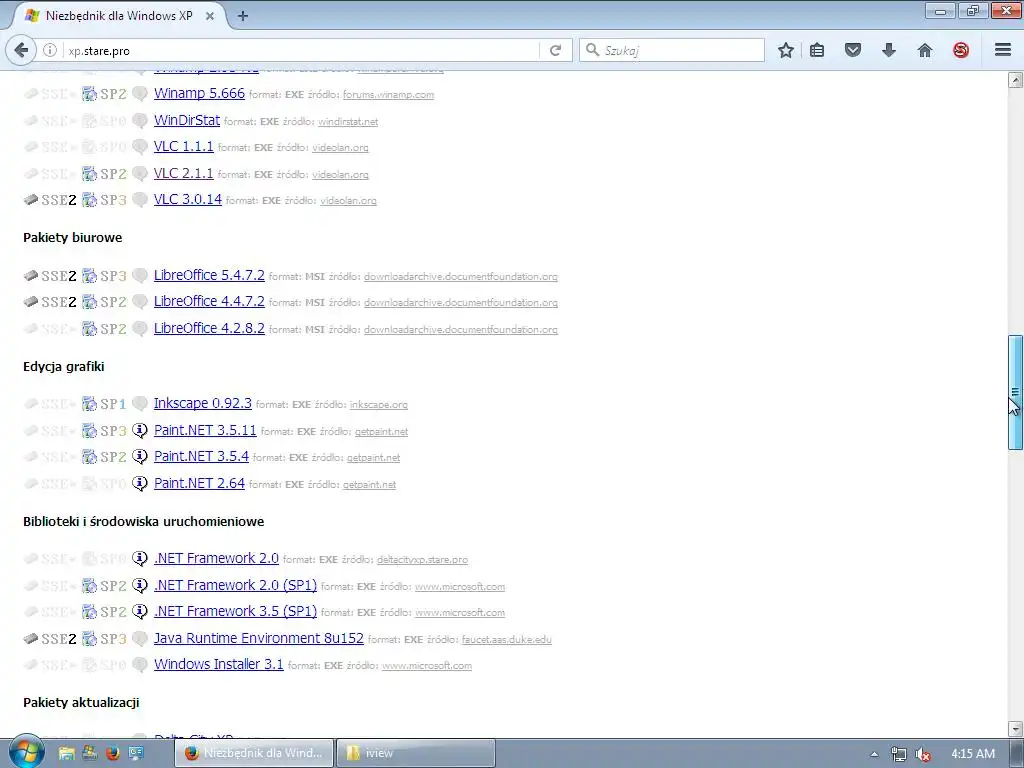
Task: Click info icon beside Paint.NET 2.64
Action: pyautogui.click(x=140, y=483)
